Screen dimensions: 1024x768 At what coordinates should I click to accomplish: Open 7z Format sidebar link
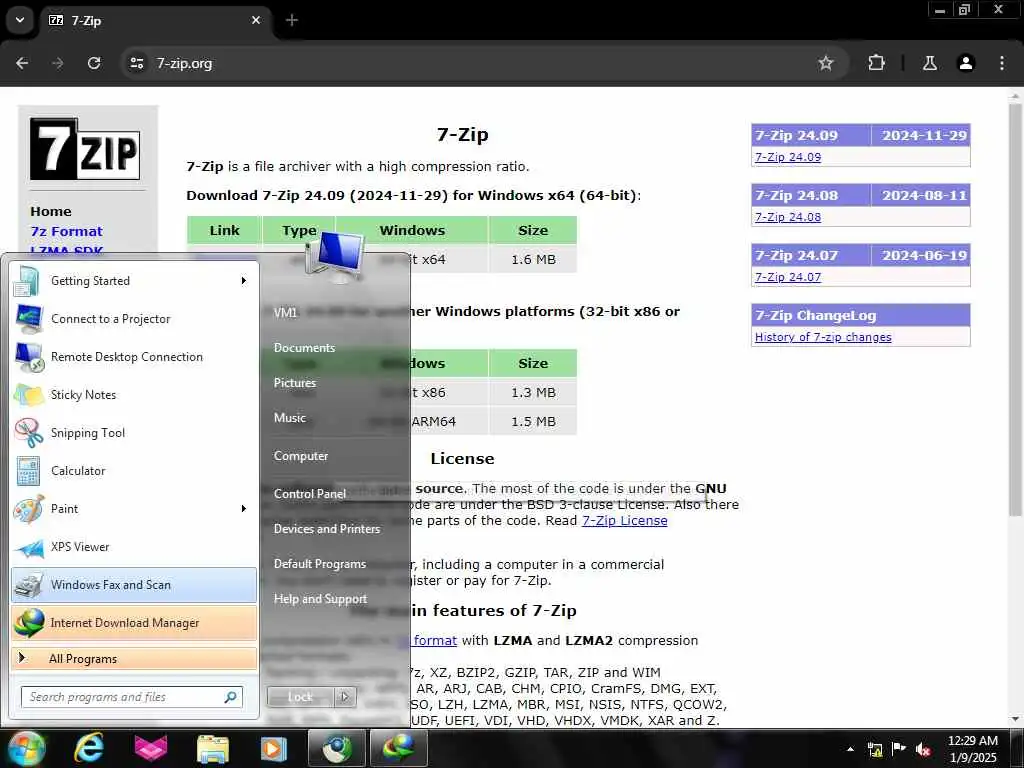click(x=67, y=231)
